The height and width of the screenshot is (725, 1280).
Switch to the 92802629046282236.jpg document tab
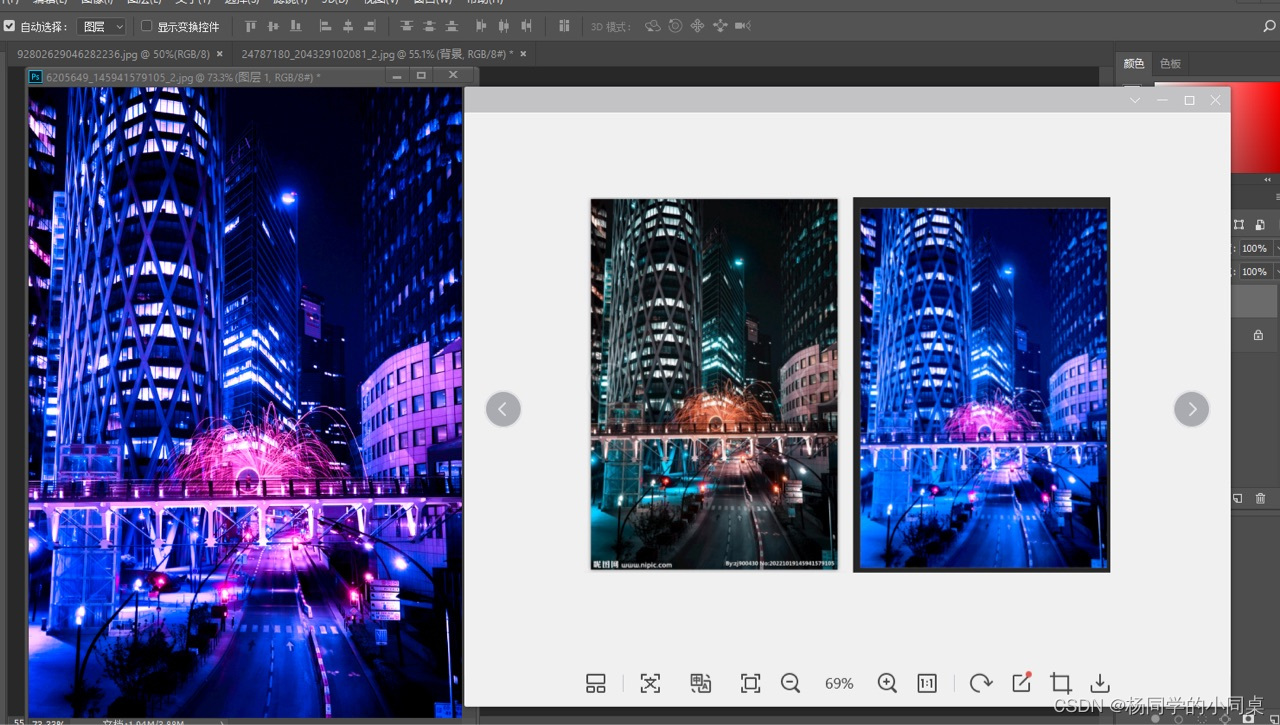coord(113,54)
